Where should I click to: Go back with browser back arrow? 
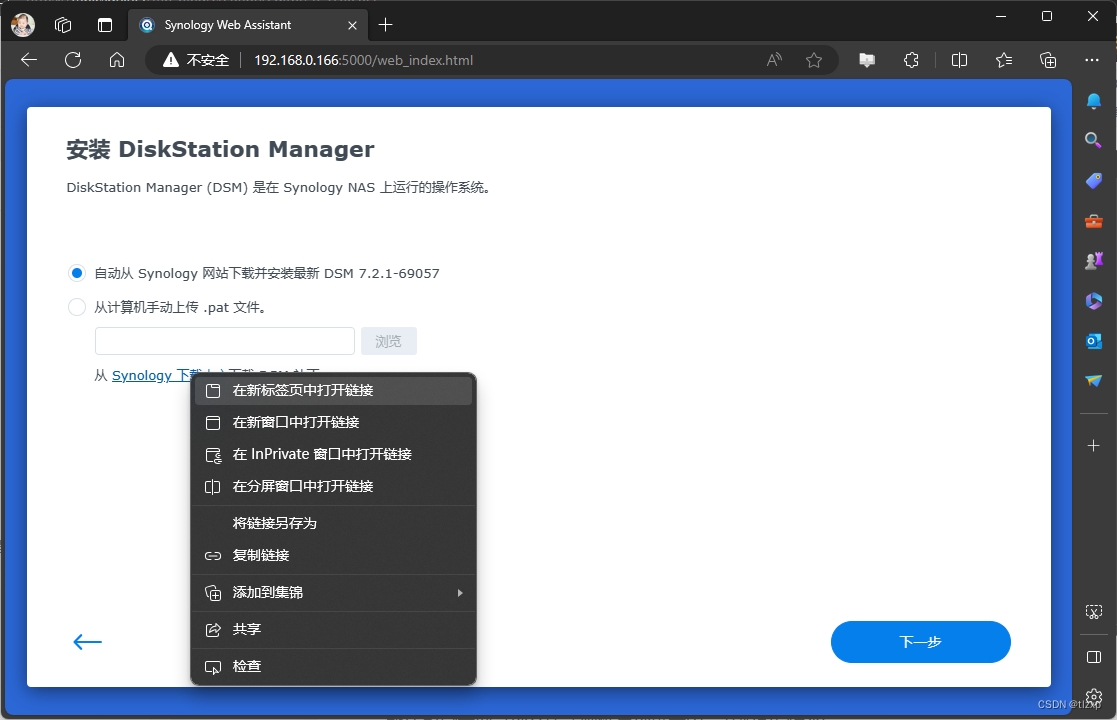point(29,60)
